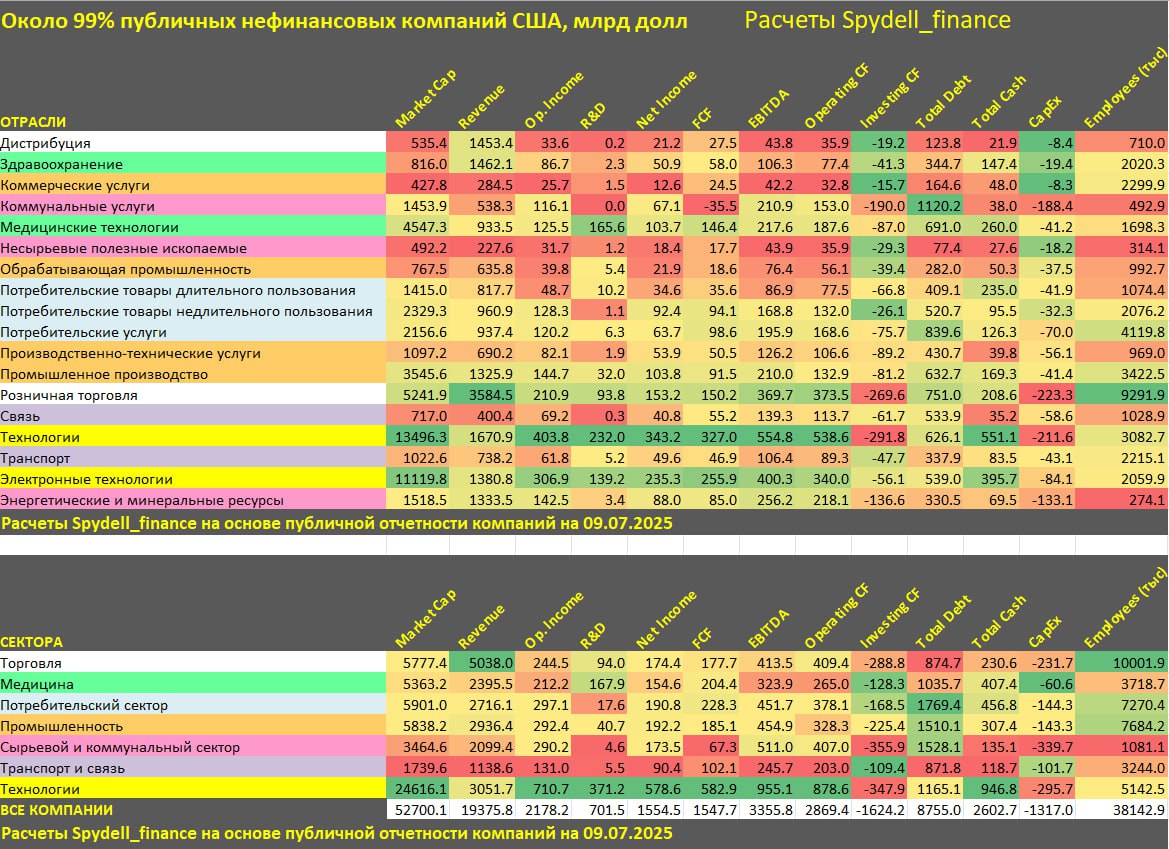The height and width of the screenshot is (849, 1169).
Task: Select Market Cap cell 11119.8
Action: click(418, 479)
